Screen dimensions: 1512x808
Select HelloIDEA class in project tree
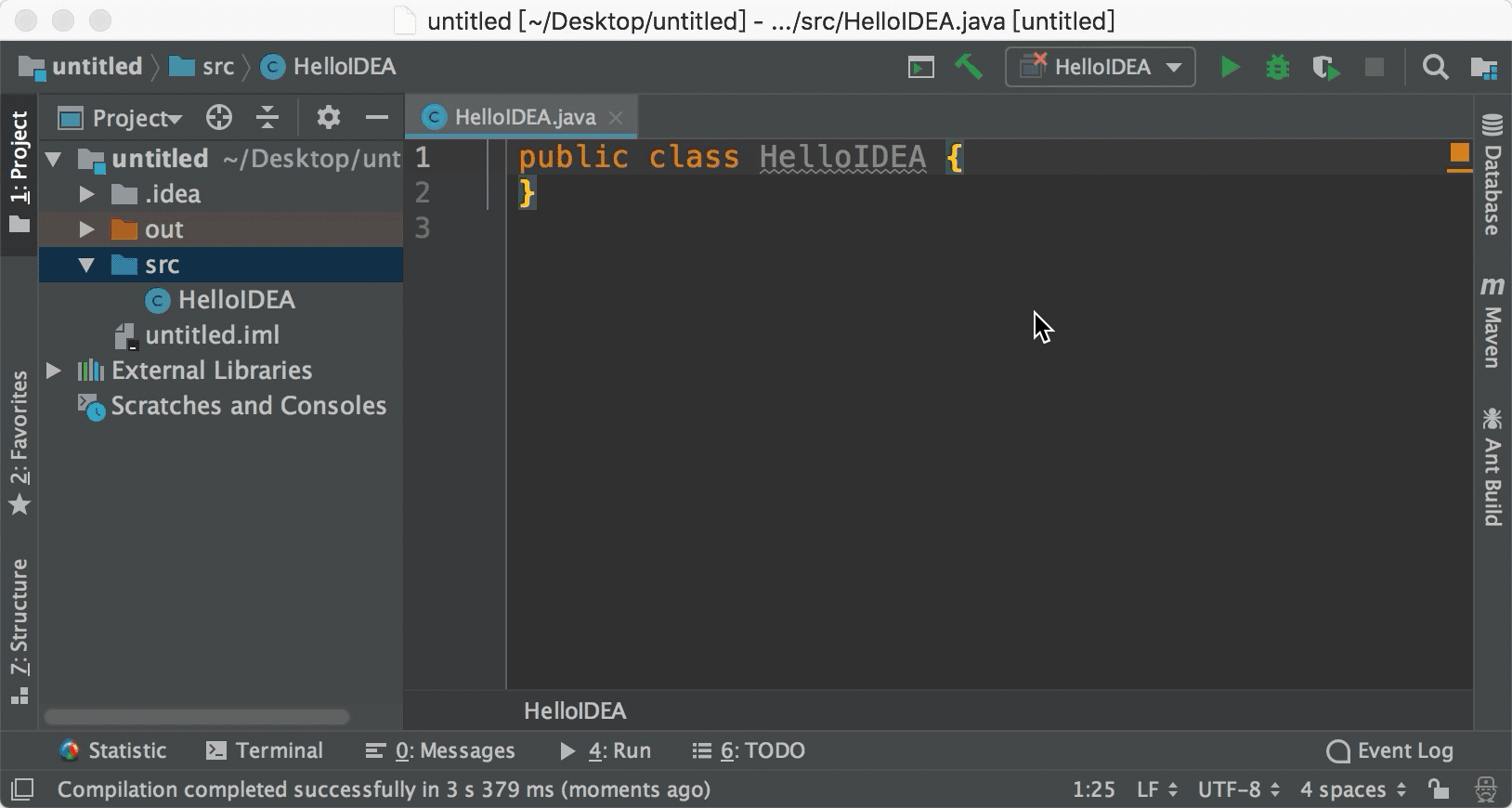click(x=221, y=300)
